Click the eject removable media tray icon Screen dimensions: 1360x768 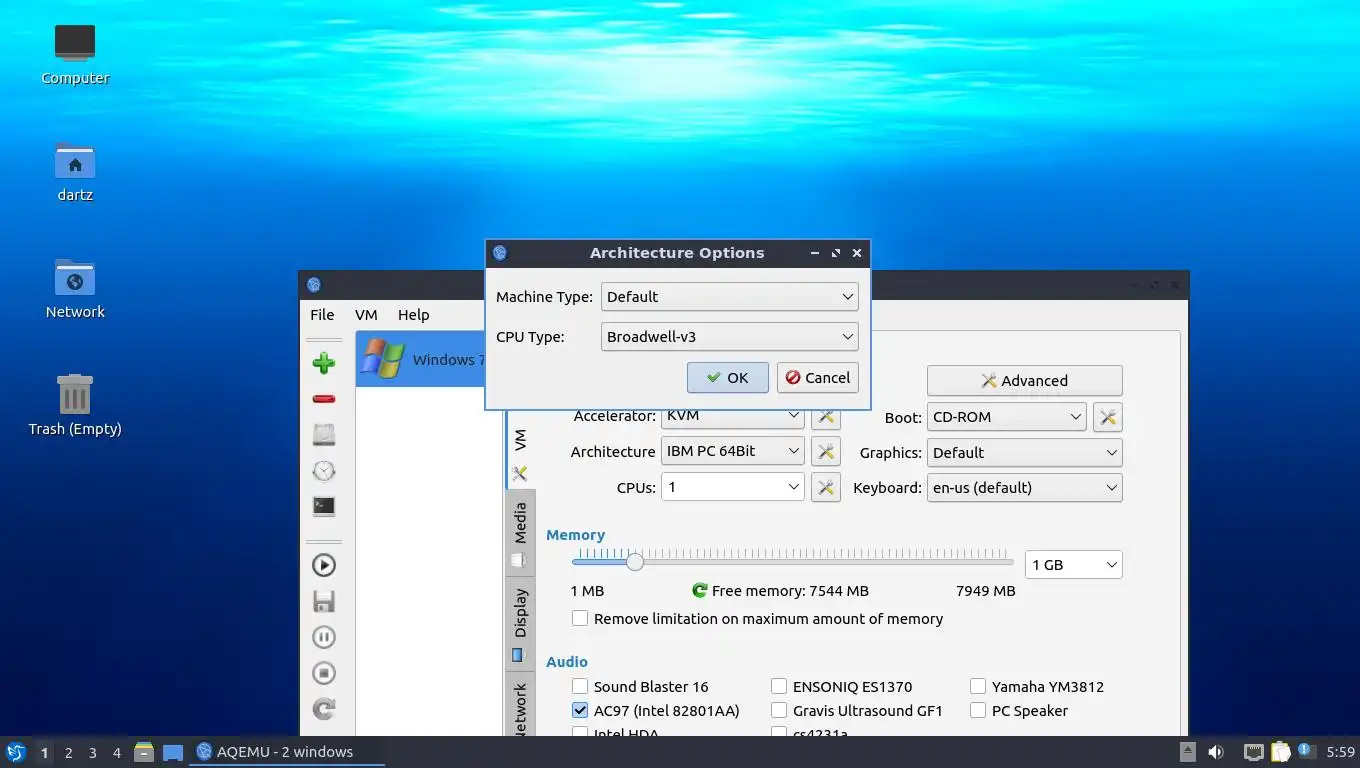pyautogui.click(x=1187, y=752)
